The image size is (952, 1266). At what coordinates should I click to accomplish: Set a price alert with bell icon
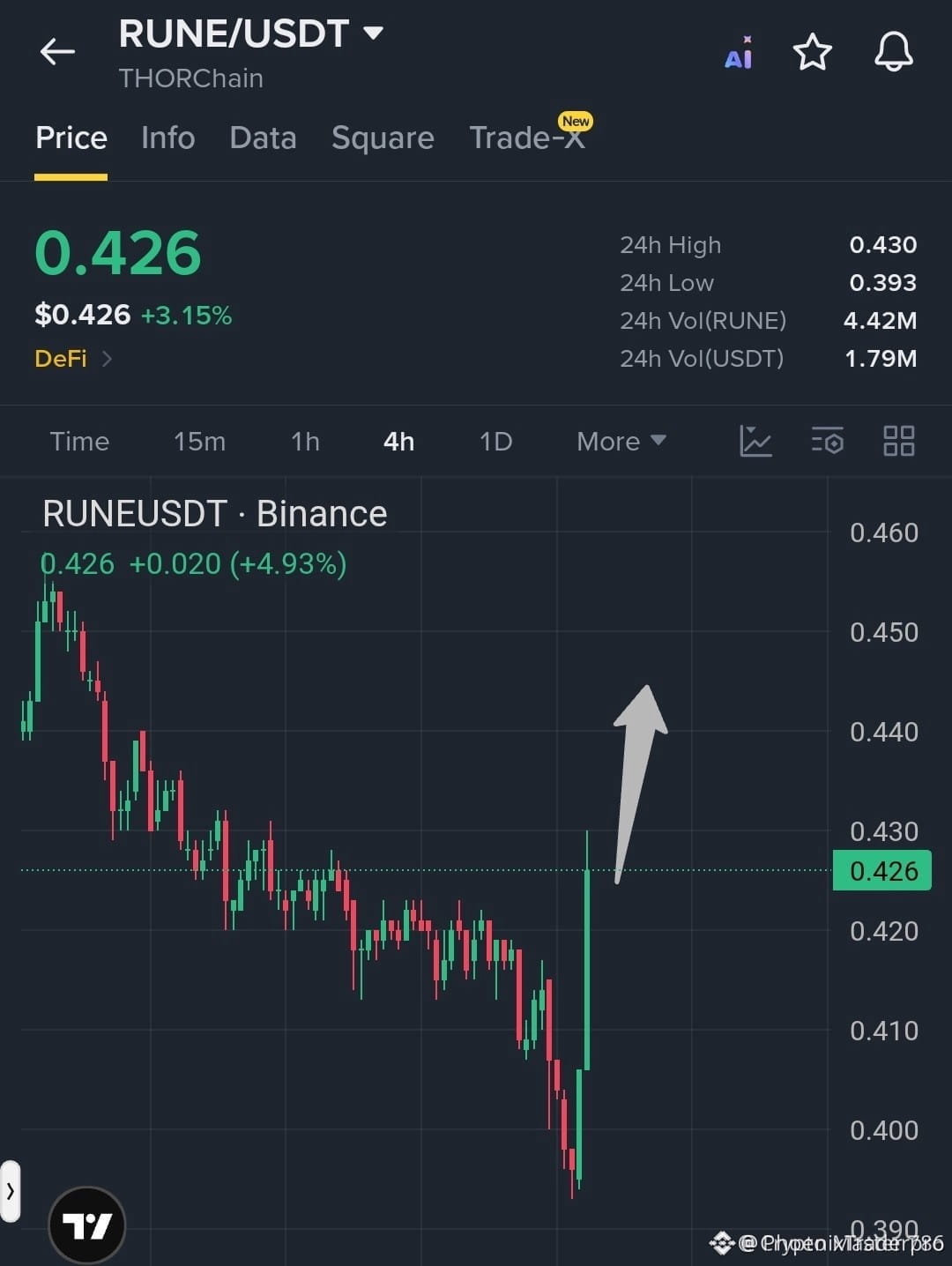893,52
